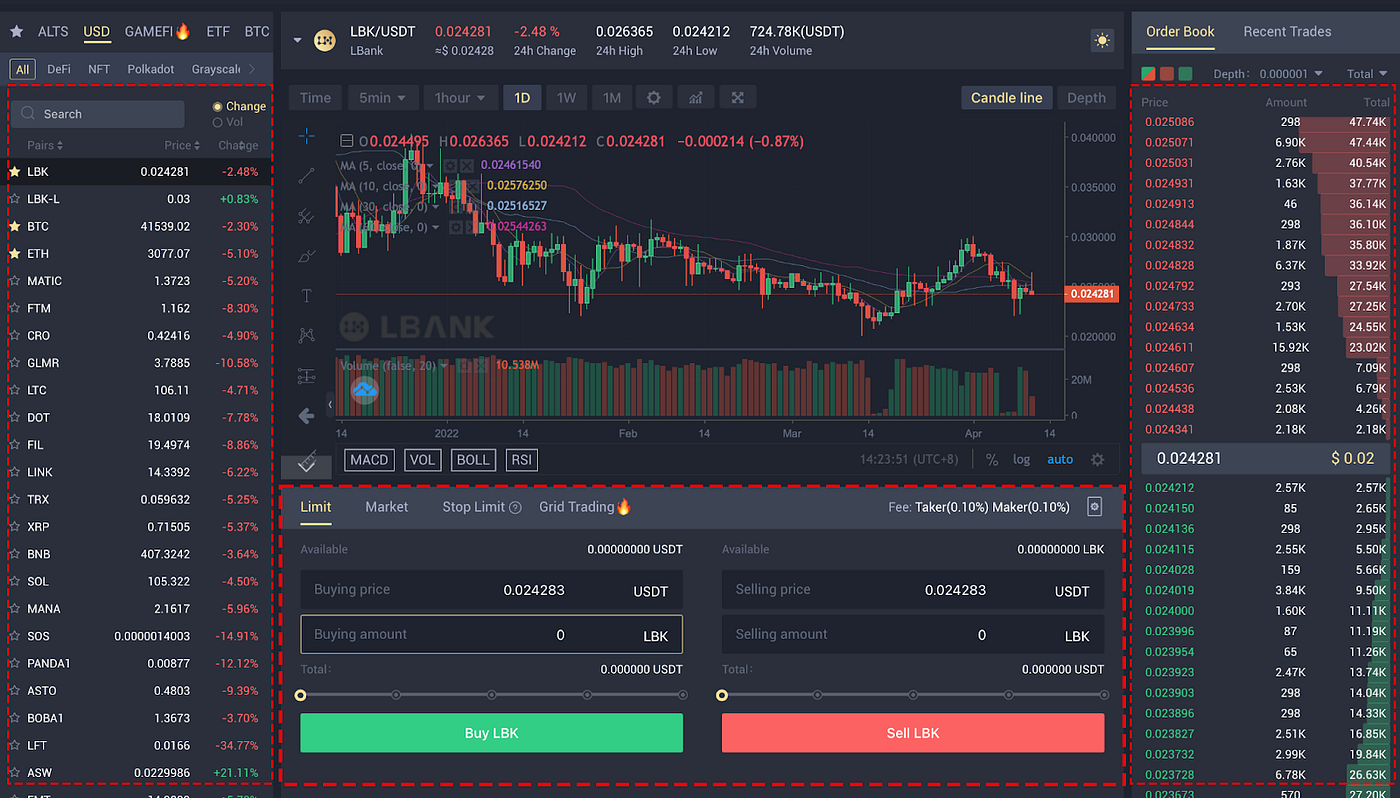Select the trend line drawing tool
1400x798 pixels.
tap(306, 176)
